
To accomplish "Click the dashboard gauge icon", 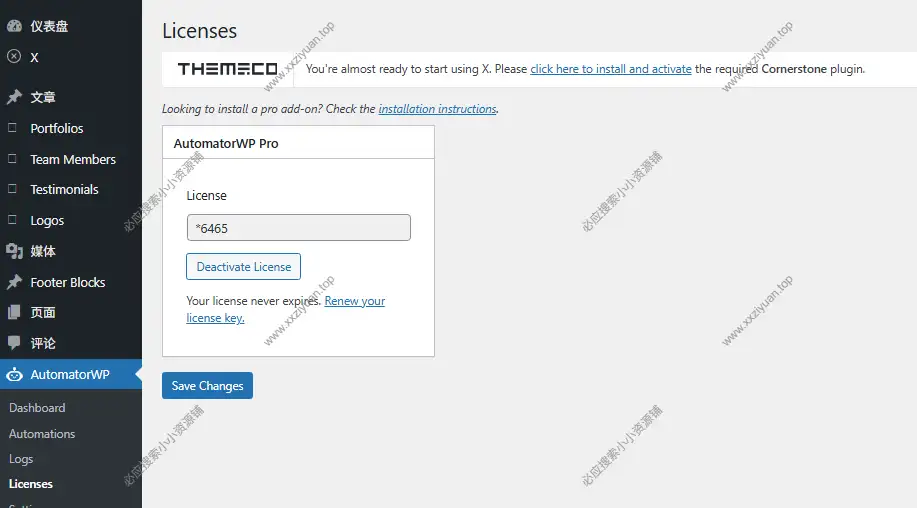I will pos(14,26).
